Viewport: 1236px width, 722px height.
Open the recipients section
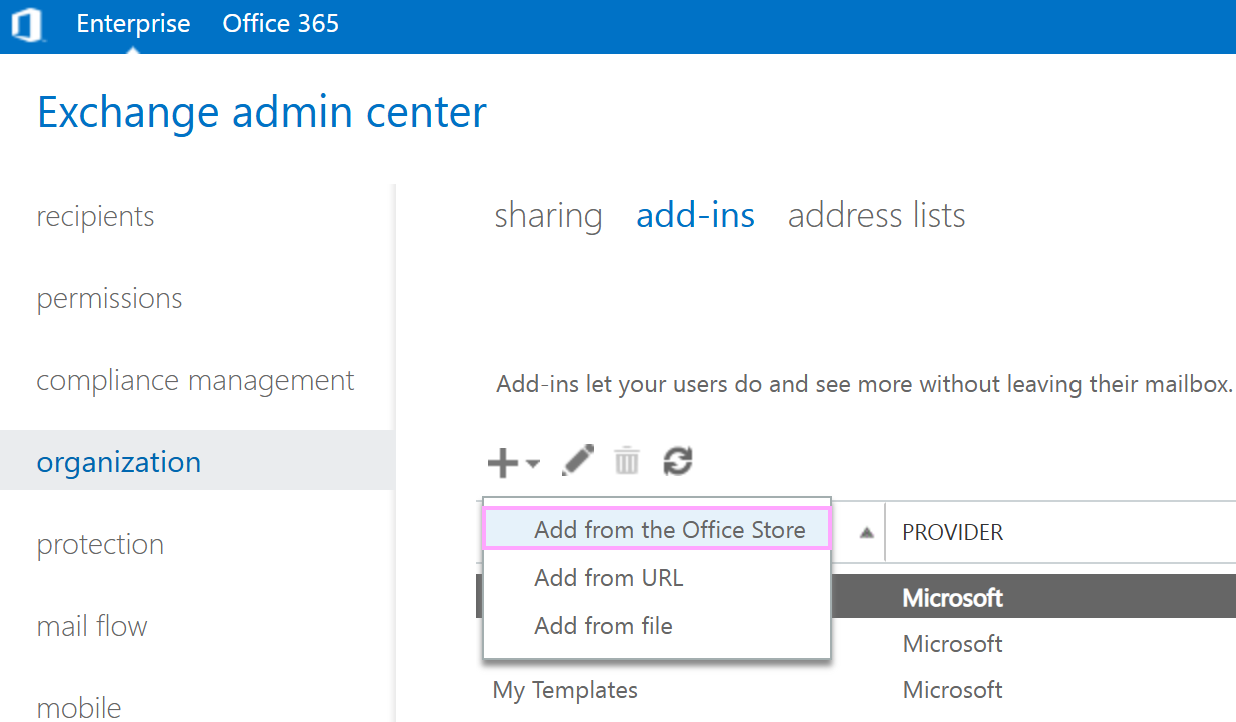[95, 215]
